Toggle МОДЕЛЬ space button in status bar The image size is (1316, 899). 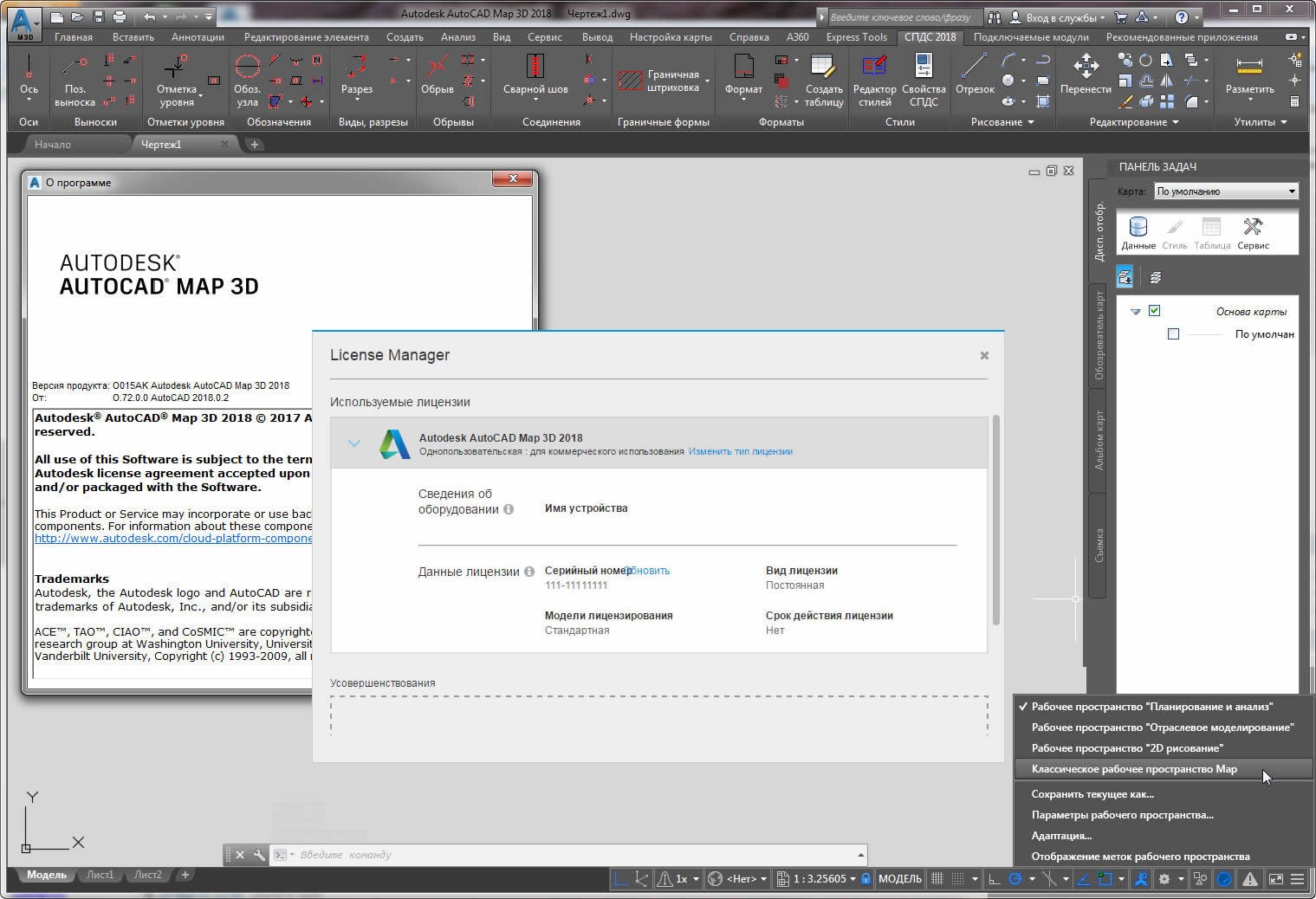[x=900, y=878]
